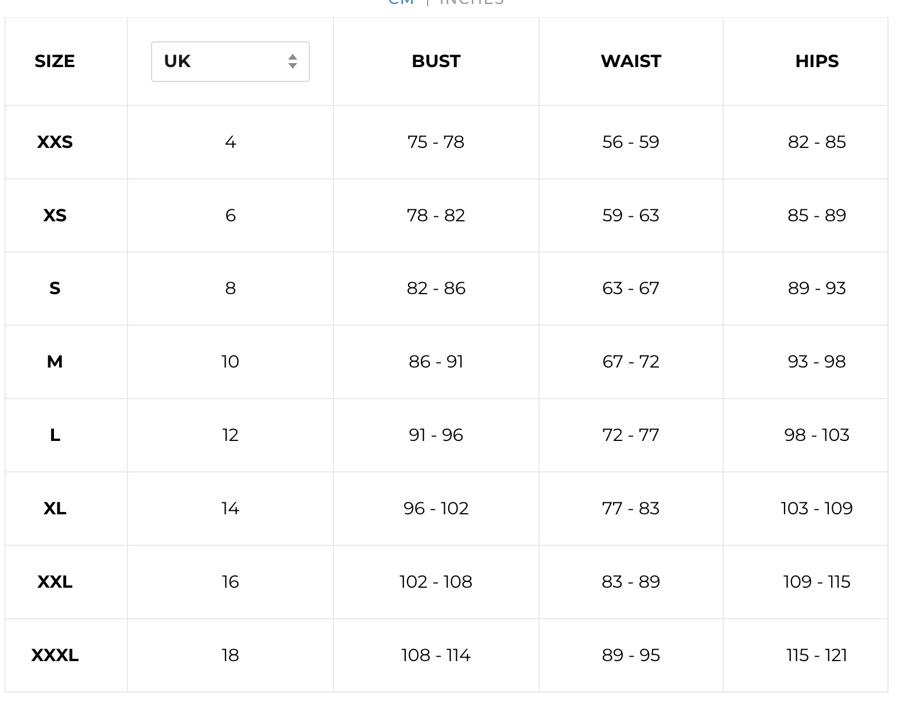This screenshot has width=900, height=711.
Task: Click UK size 16 cell
Action: (230, 582)
